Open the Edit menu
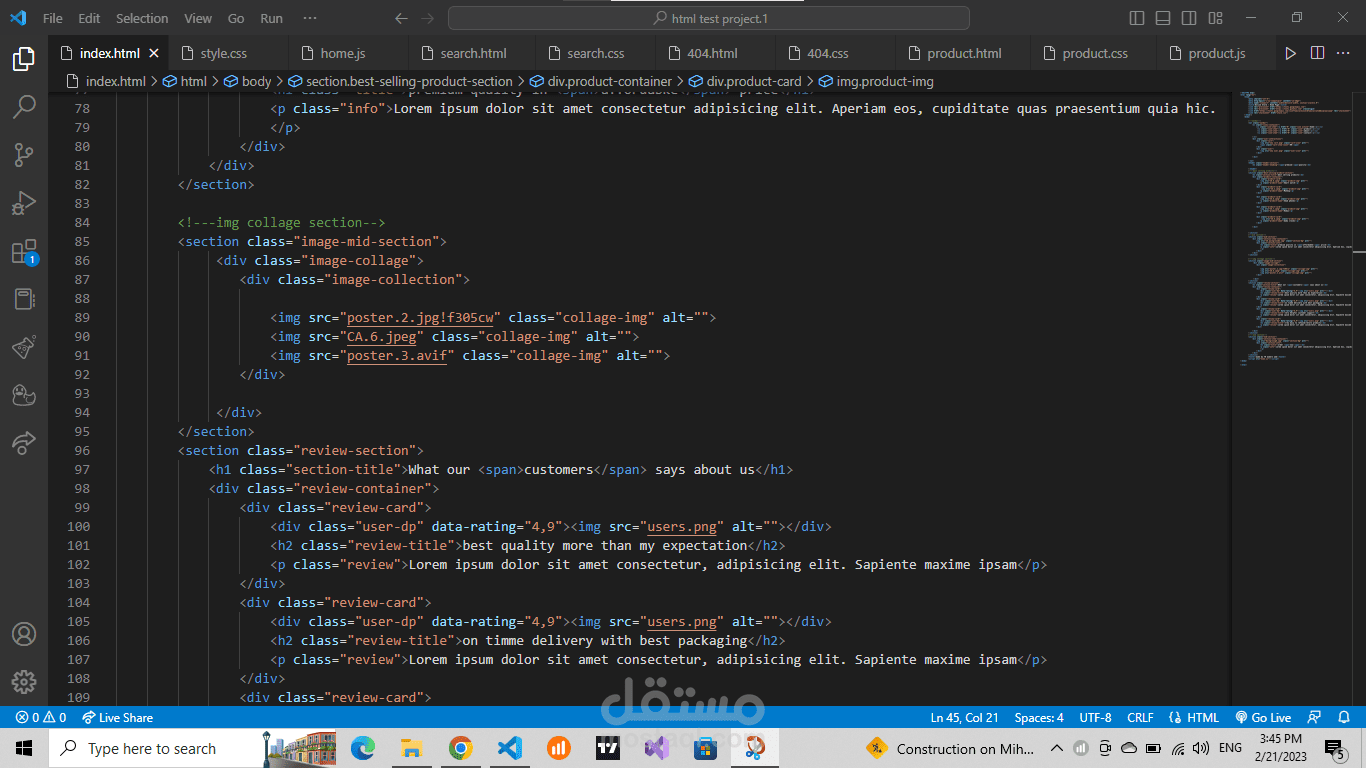Image resolution: width=1366 pixels, height=768 pixels. 89,18
